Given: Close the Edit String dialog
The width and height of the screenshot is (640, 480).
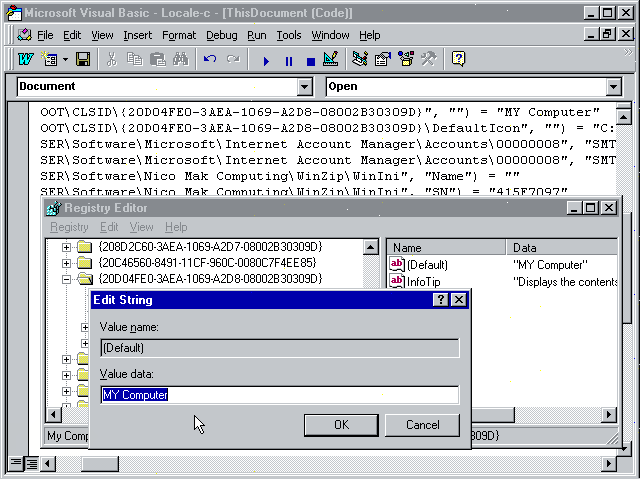Looking at the screenshot, I should click(459, 300).
